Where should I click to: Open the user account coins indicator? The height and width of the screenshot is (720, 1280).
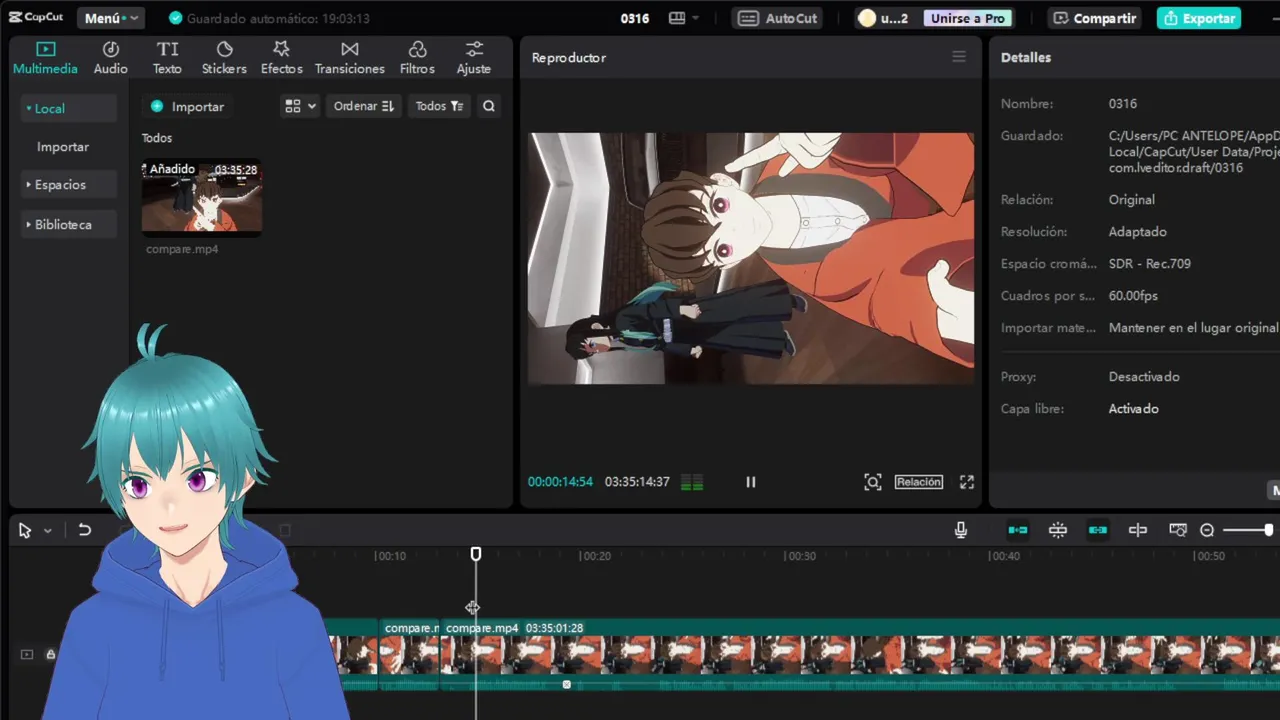coord(883,18)
